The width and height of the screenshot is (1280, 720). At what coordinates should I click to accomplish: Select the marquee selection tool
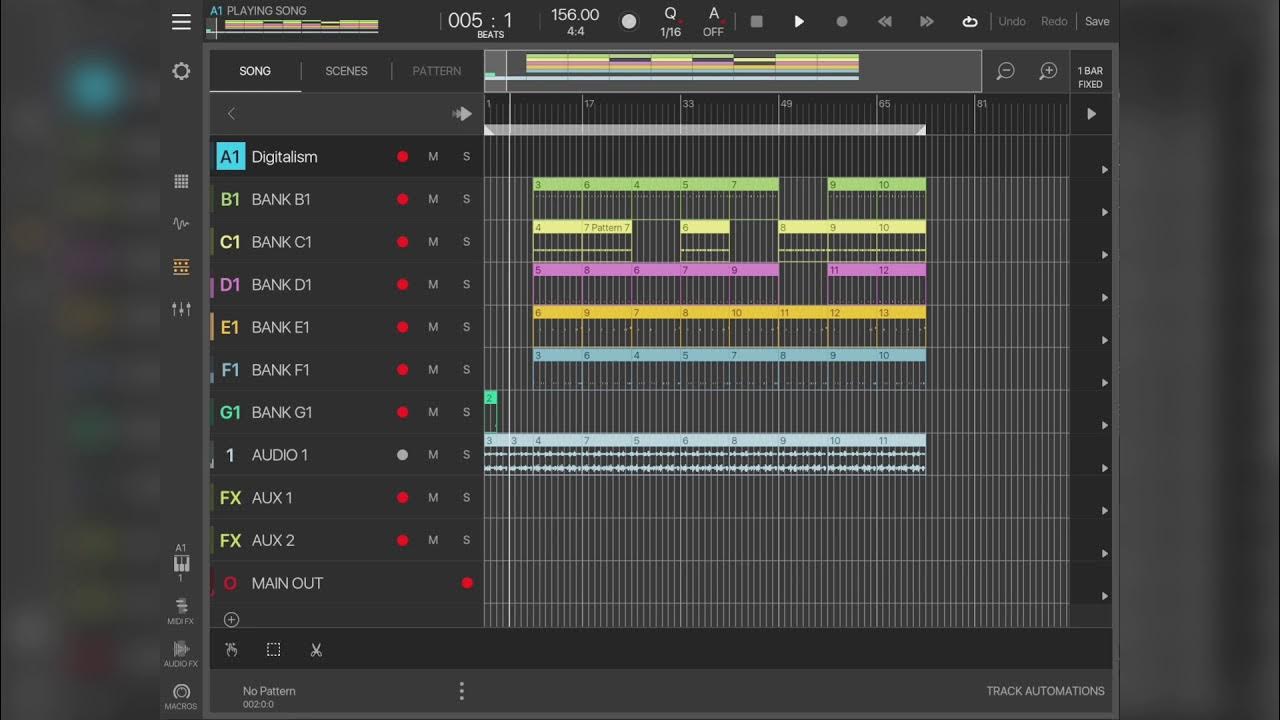(273, 650)
